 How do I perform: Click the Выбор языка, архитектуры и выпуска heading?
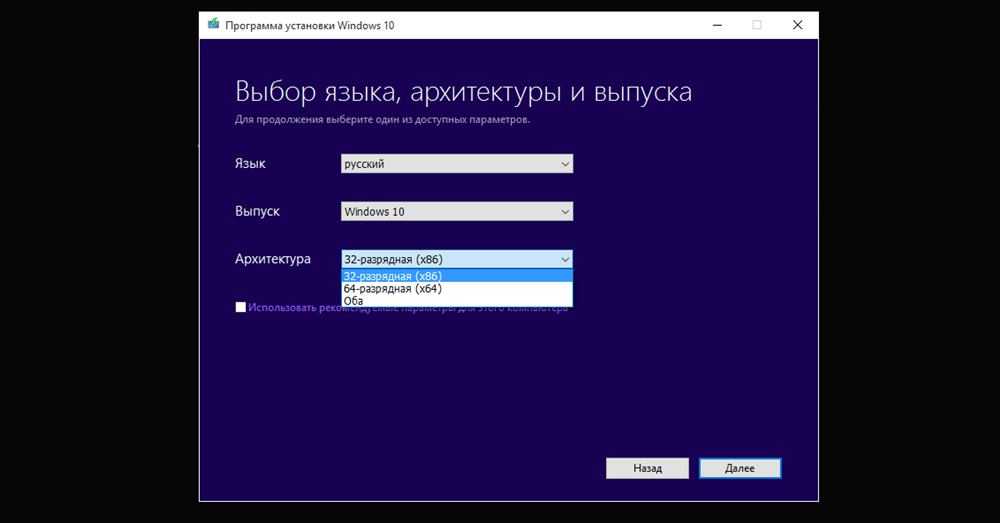coord(463,93)
